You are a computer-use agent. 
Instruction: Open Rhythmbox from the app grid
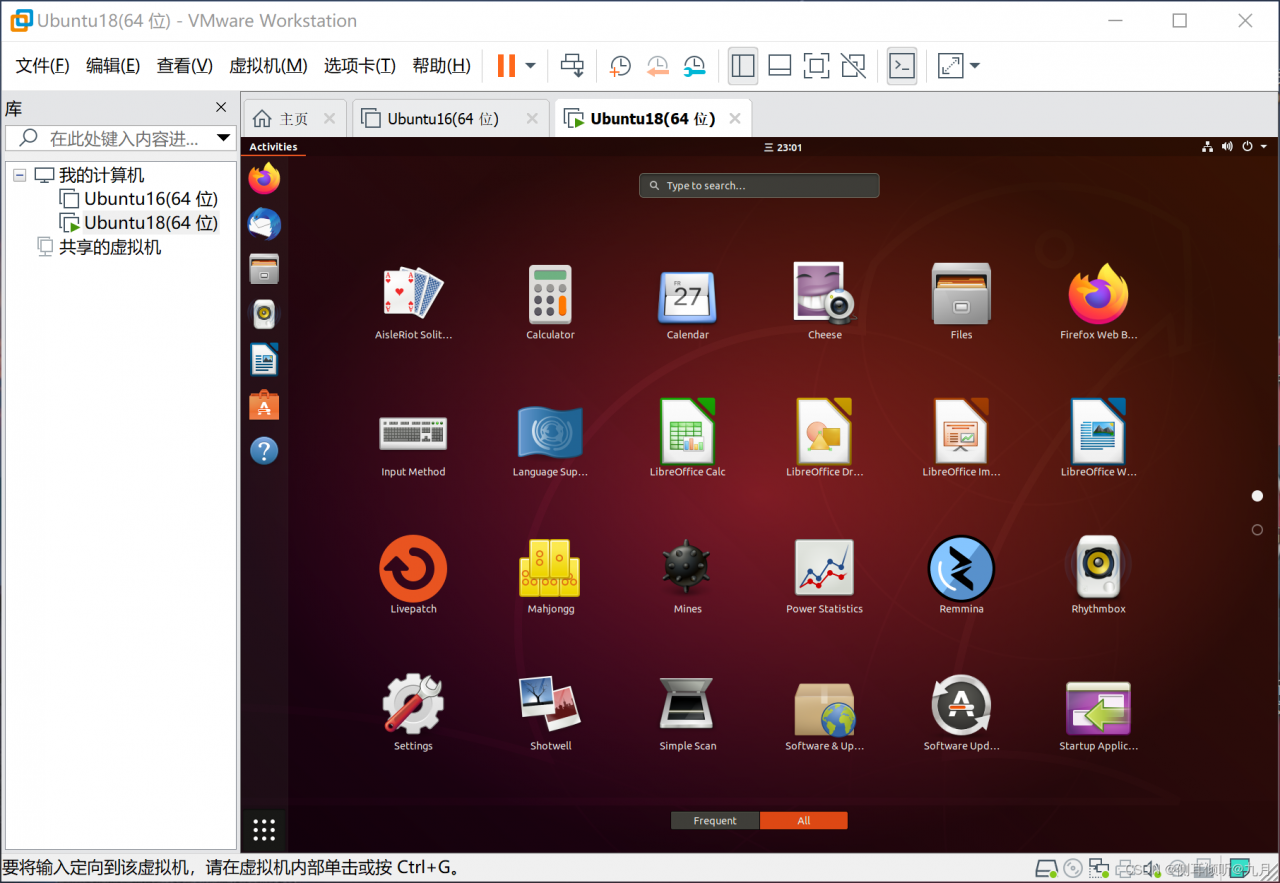[1098, 568]
